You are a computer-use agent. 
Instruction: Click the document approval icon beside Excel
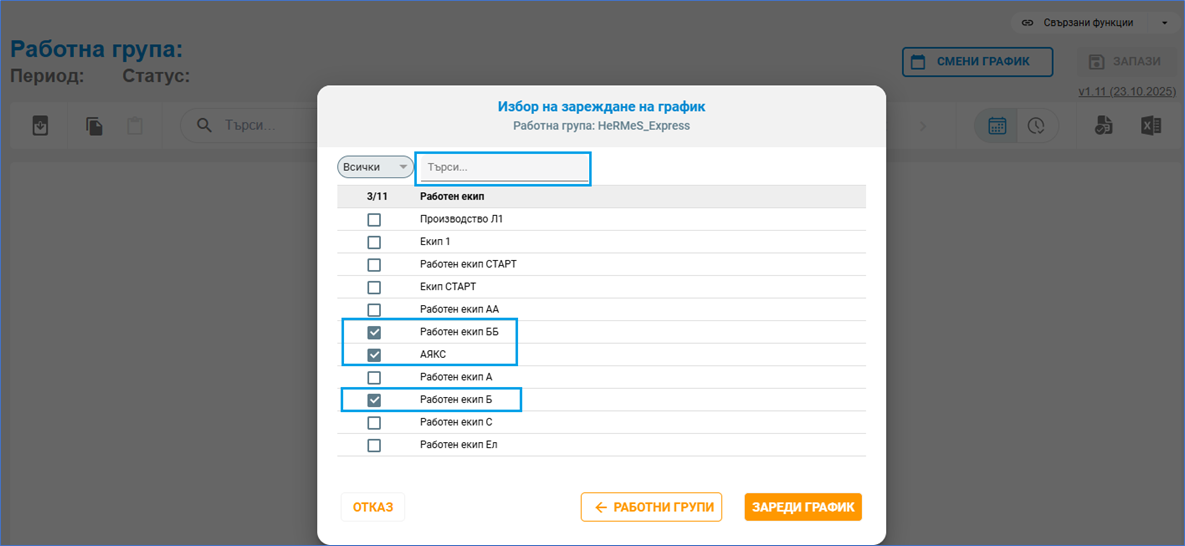point(1103,126)
